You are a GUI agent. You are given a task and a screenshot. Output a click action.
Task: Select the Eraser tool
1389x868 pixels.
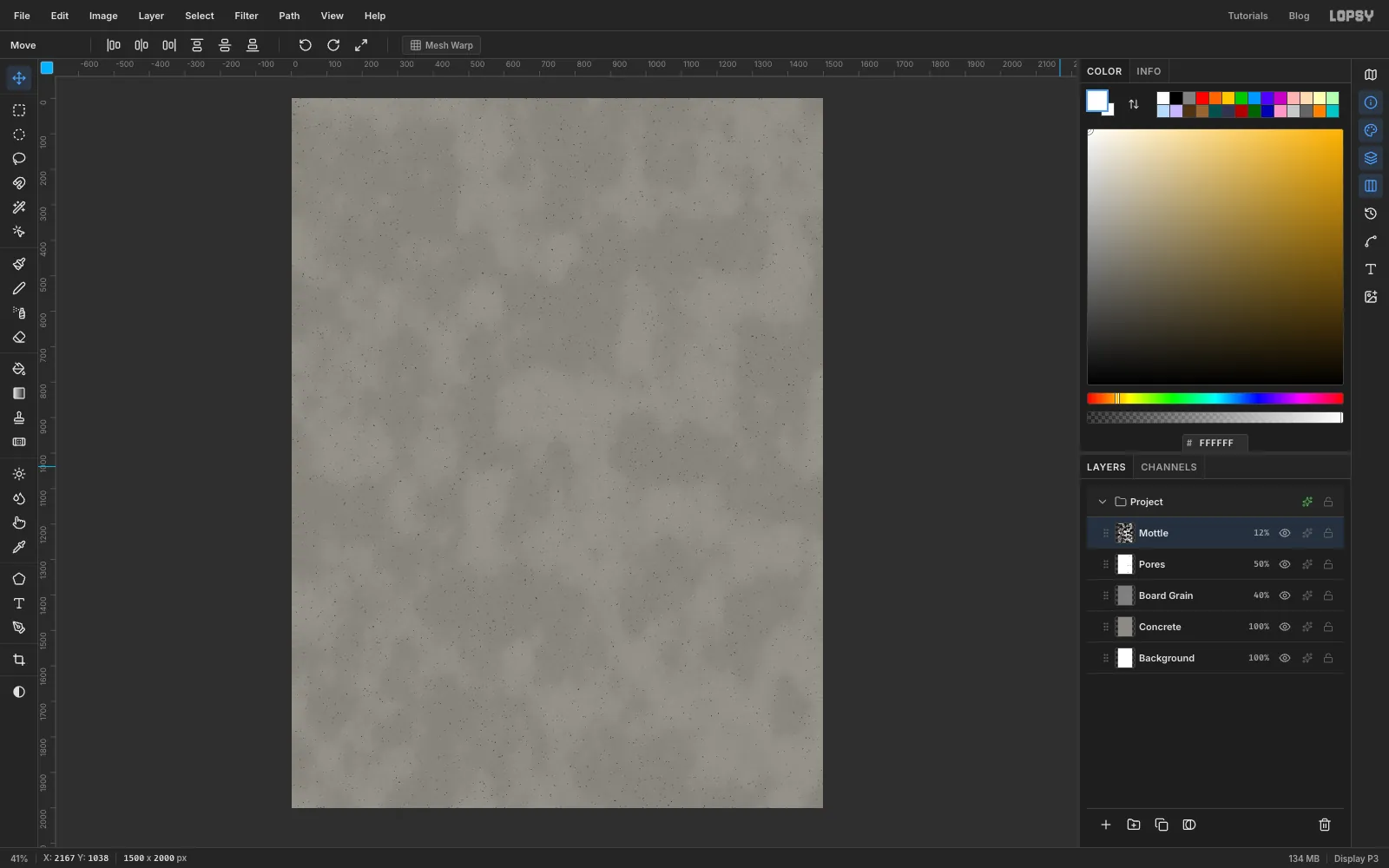(x=18, y=337)
